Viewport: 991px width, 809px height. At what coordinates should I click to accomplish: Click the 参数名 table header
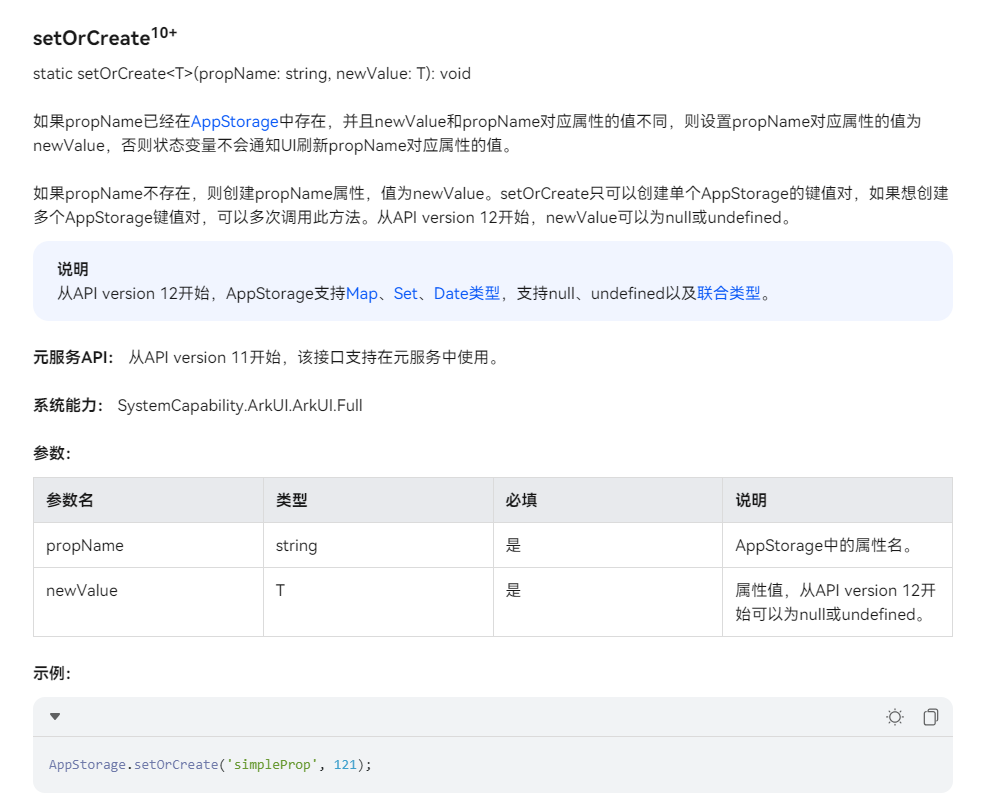[x=69, y=499]
